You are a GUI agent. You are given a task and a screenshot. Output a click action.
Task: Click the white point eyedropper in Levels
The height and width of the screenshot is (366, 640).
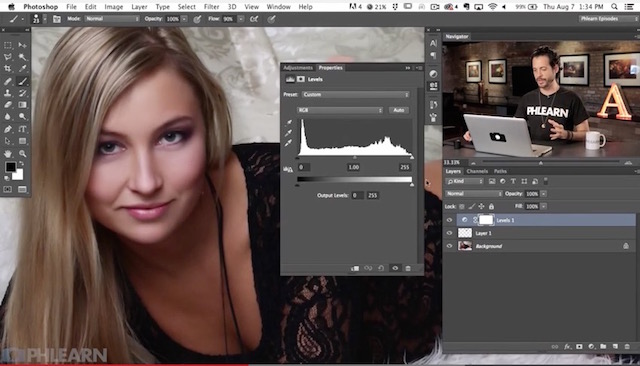coord(289,143)
